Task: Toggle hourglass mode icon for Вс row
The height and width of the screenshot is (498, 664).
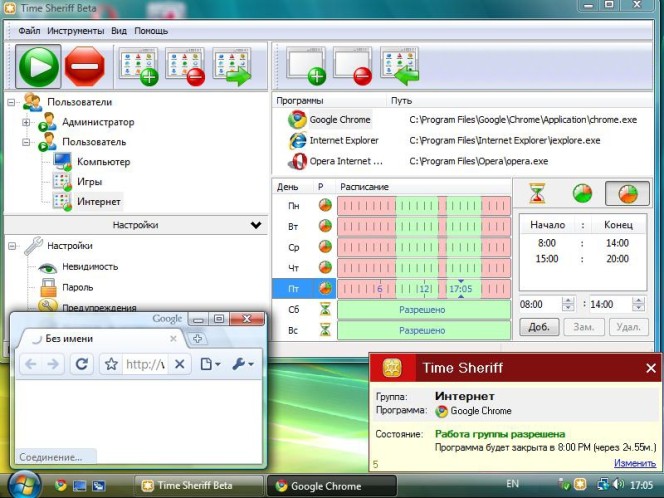Action: [x=325, y=330]
